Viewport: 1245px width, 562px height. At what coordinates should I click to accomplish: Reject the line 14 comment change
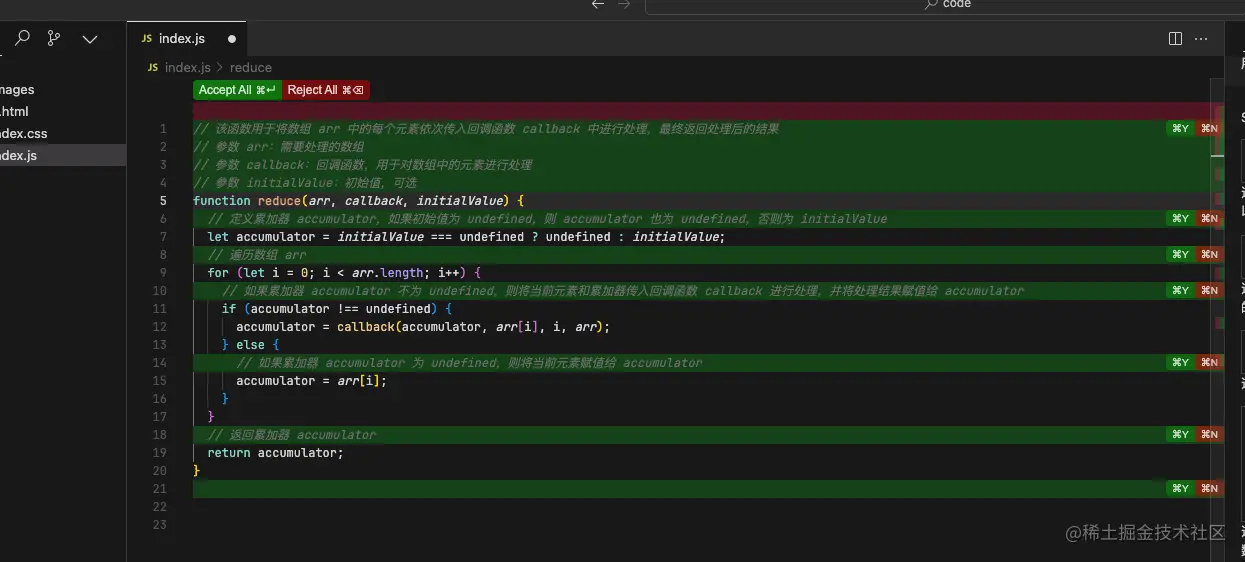click(x=1209, y=362)
